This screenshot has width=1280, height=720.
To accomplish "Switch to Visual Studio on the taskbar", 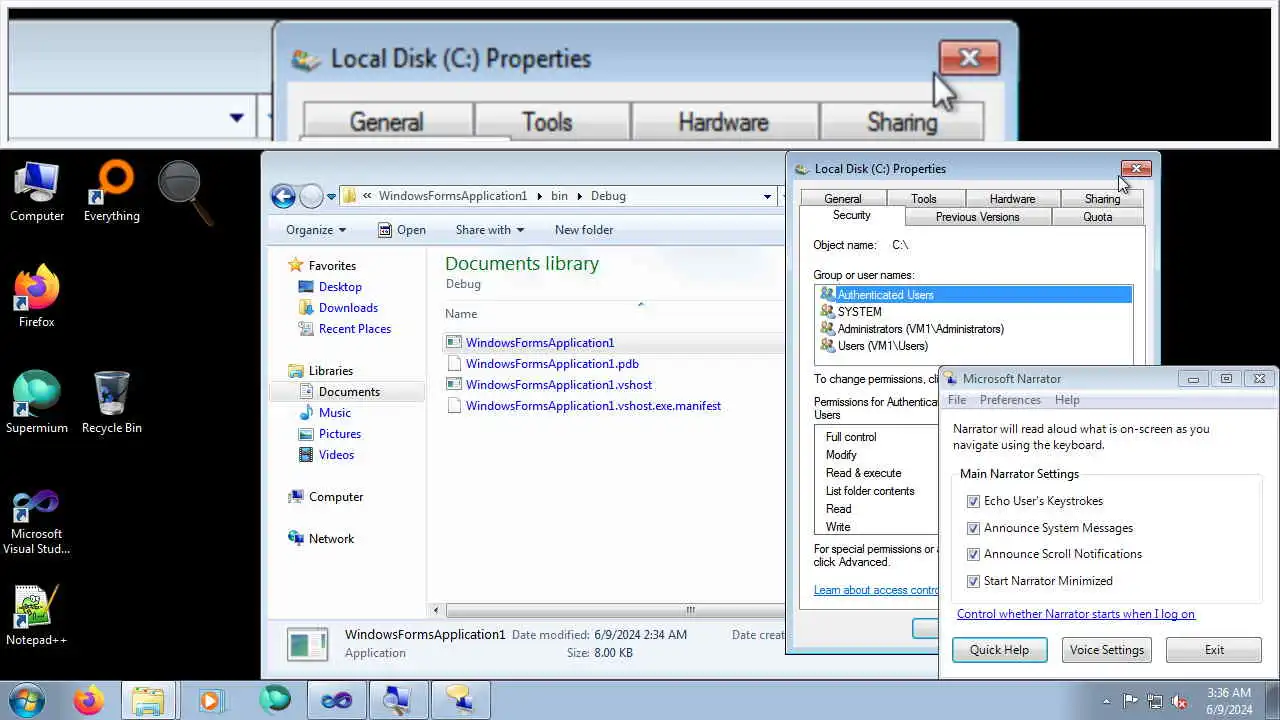I will point(336,700).
